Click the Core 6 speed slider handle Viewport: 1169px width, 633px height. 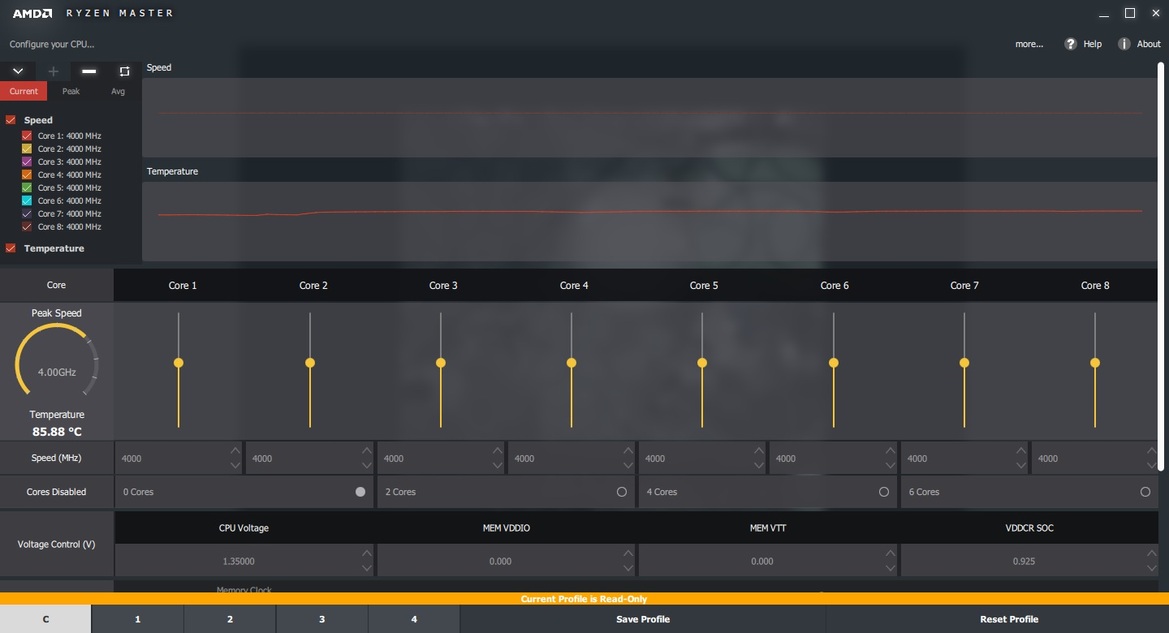tap(834, 363)
